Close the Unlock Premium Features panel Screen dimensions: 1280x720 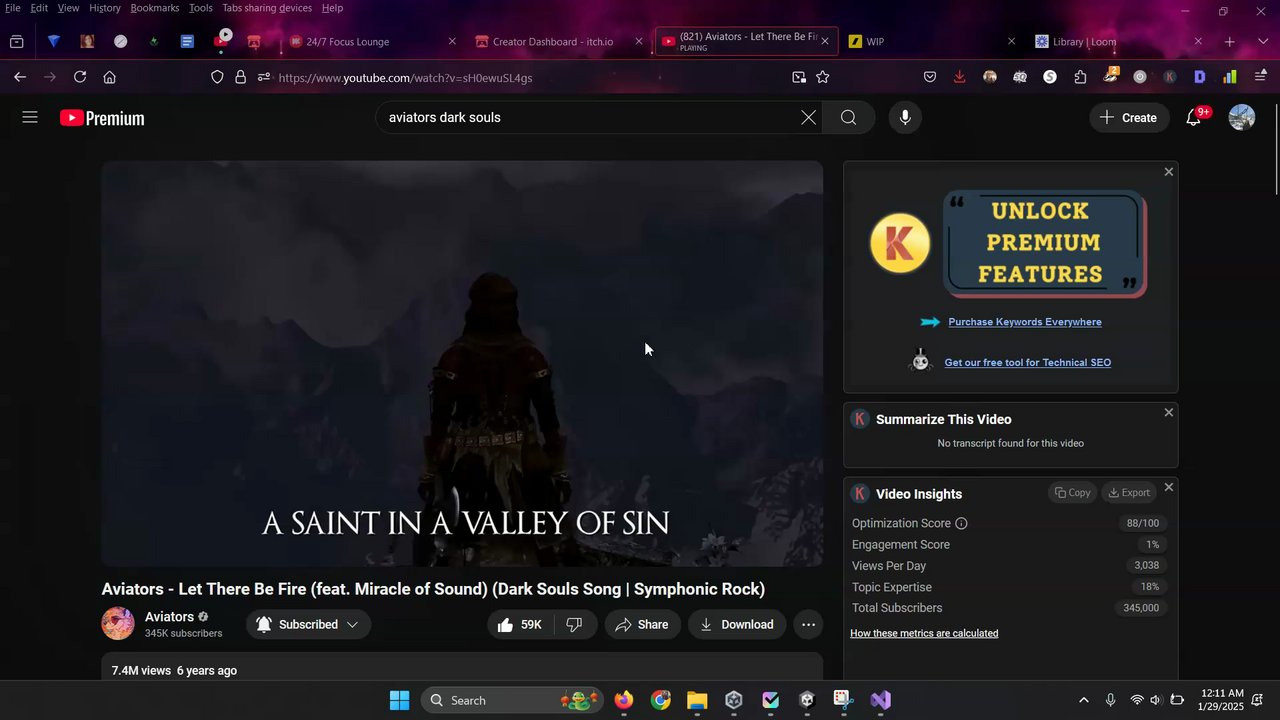point(1169,172)
